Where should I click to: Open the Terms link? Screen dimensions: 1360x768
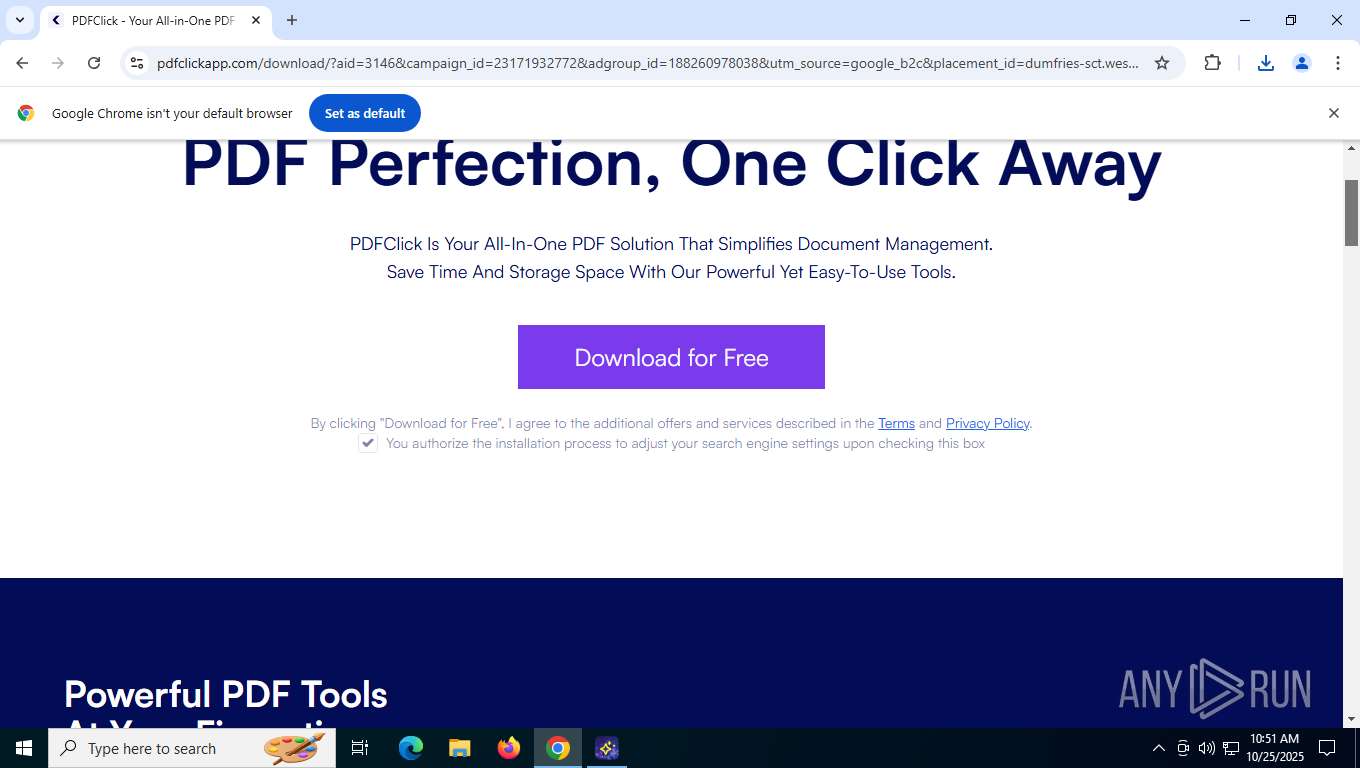896,423
